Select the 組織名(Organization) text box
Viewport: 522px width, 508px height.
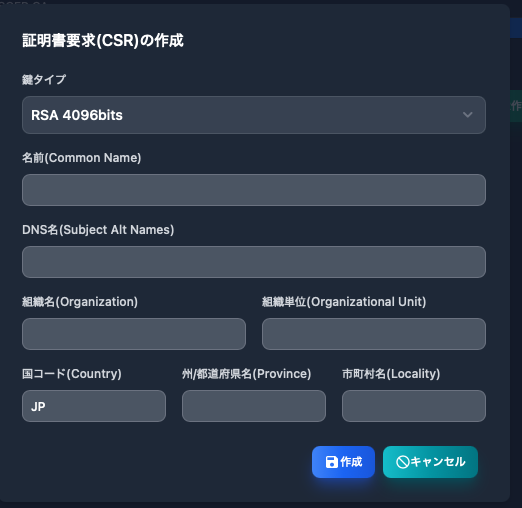point(134,334)
